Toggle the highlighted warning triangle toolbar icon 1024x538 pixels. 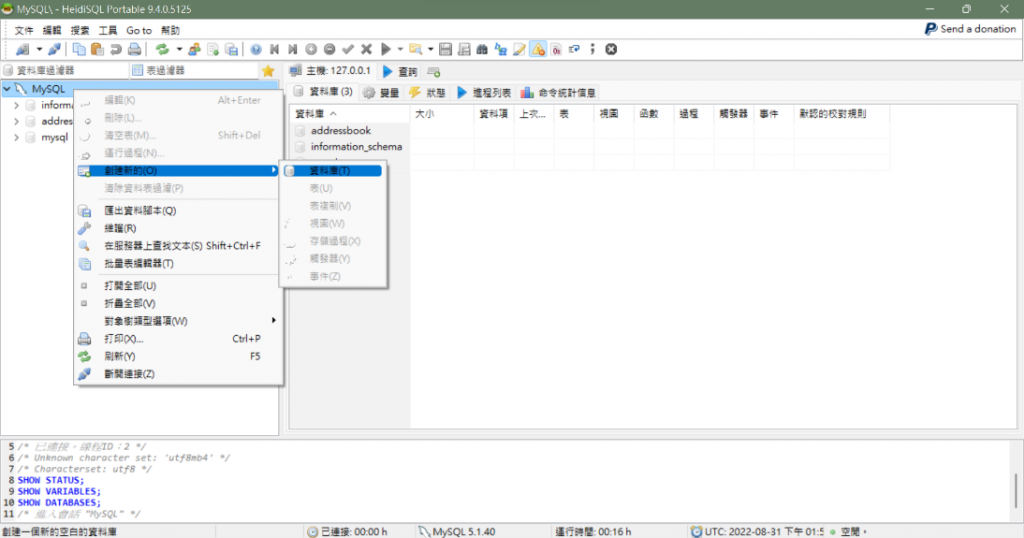[x=538, y=50]
